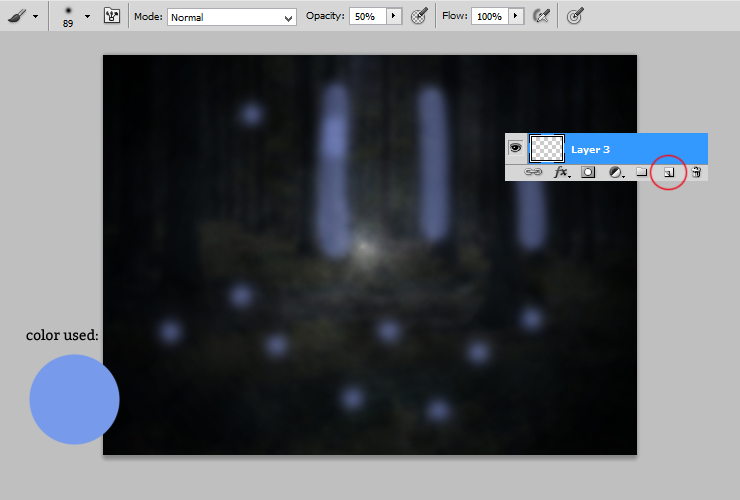Add a layer mask
Image resolution: width=740 pixels, height=500 pixels.
pyautogui.click(x=588, y=172)
